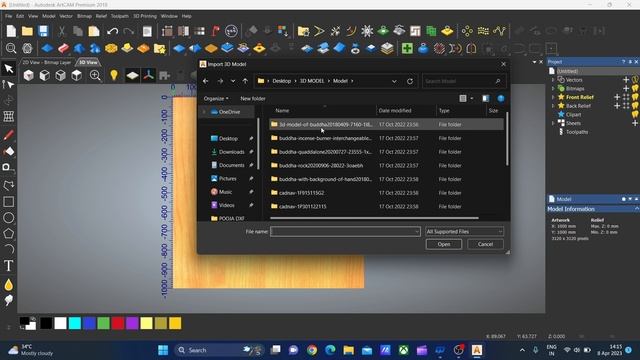Click the Open folder icon in toolbar

[x=27, y=31]
